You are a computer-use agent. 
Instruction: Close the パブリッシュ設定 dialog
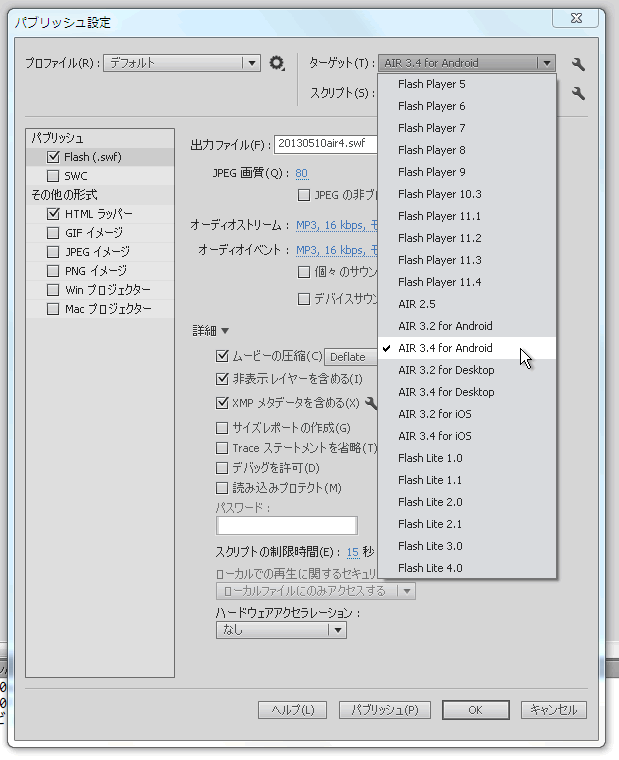[x=576, y=18]
